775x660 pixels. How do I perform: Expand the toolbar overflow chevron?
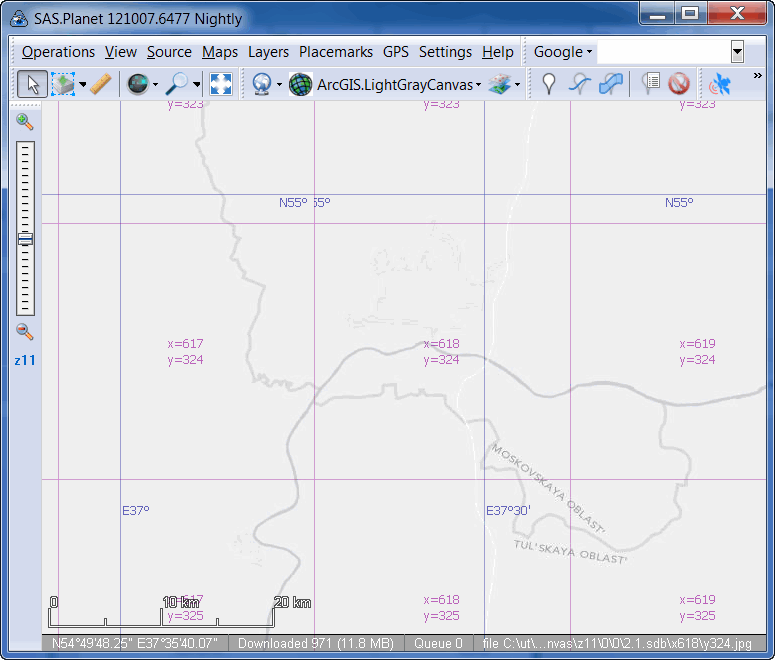click(757, 76)
